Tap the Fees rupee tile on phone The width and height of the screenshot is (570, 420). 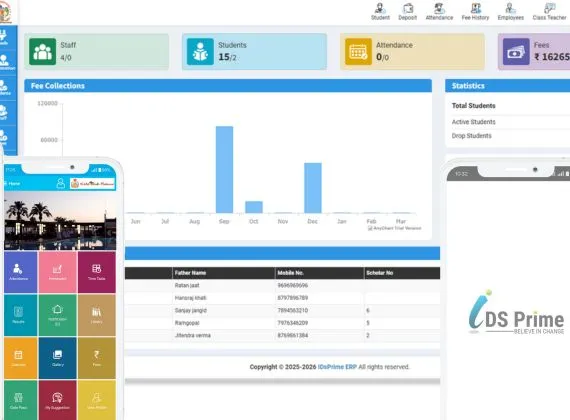pos(97,358)
